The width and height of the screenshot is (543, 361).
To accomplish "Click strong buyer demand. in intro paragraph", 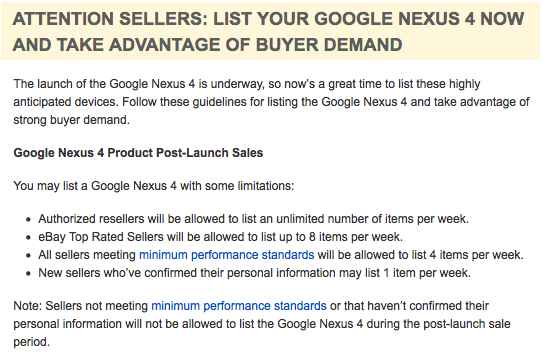I will pos(71,120).
